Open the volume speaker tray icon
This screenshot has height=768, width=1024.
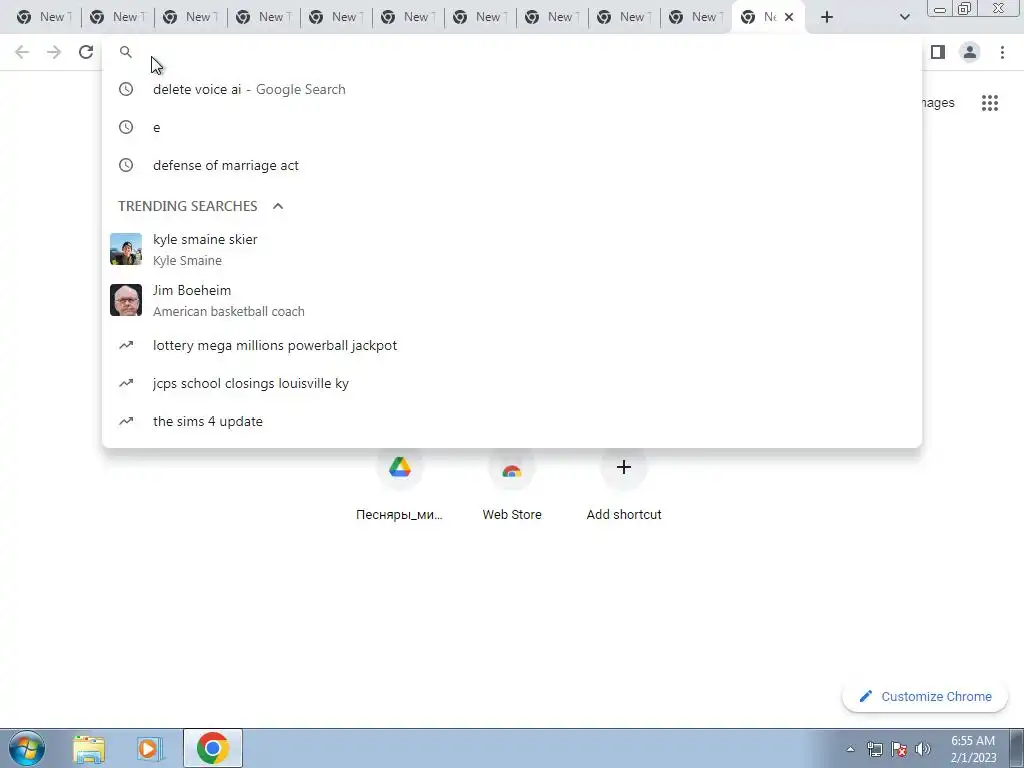tap(922, 749)
